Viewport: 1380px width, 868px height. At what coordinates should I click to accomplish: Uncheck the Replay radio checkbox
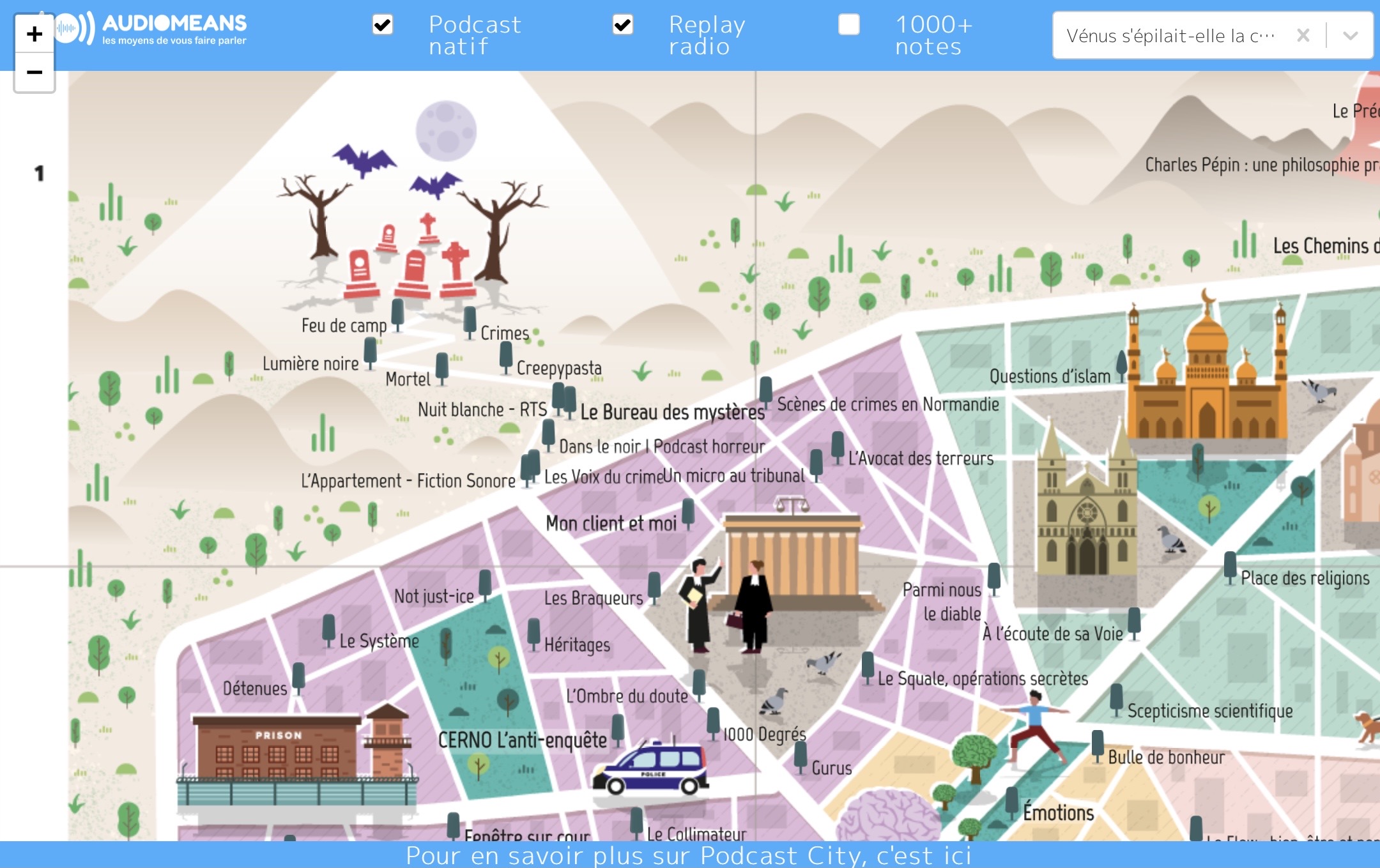click(x=622, y=26)
